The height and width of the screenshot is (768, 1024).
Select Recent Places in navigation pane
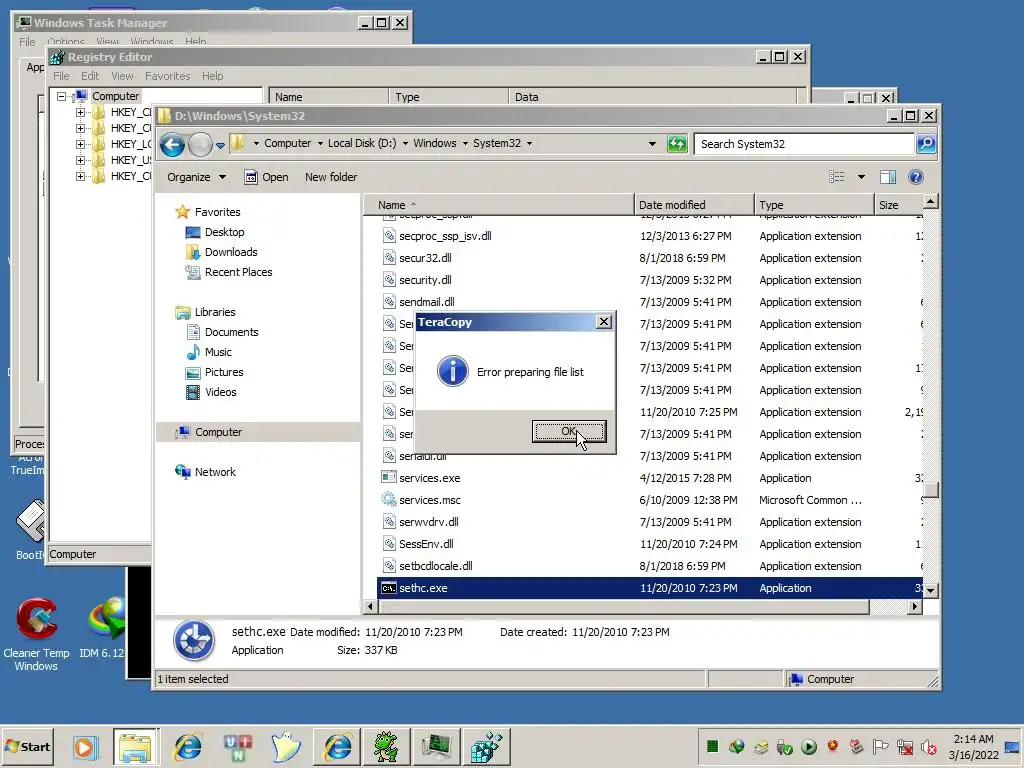[238, 272]
